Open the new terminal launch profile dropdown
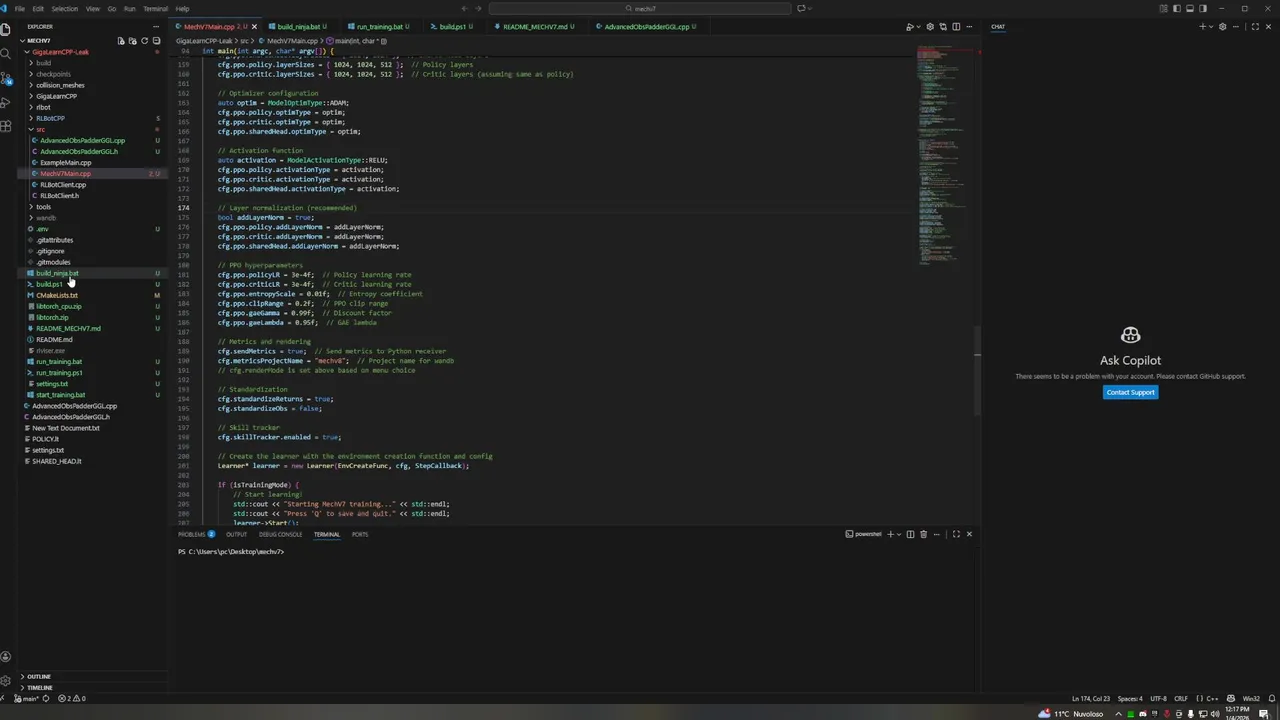The height and width of the screenshot is (720, 1280). (899, 534)
